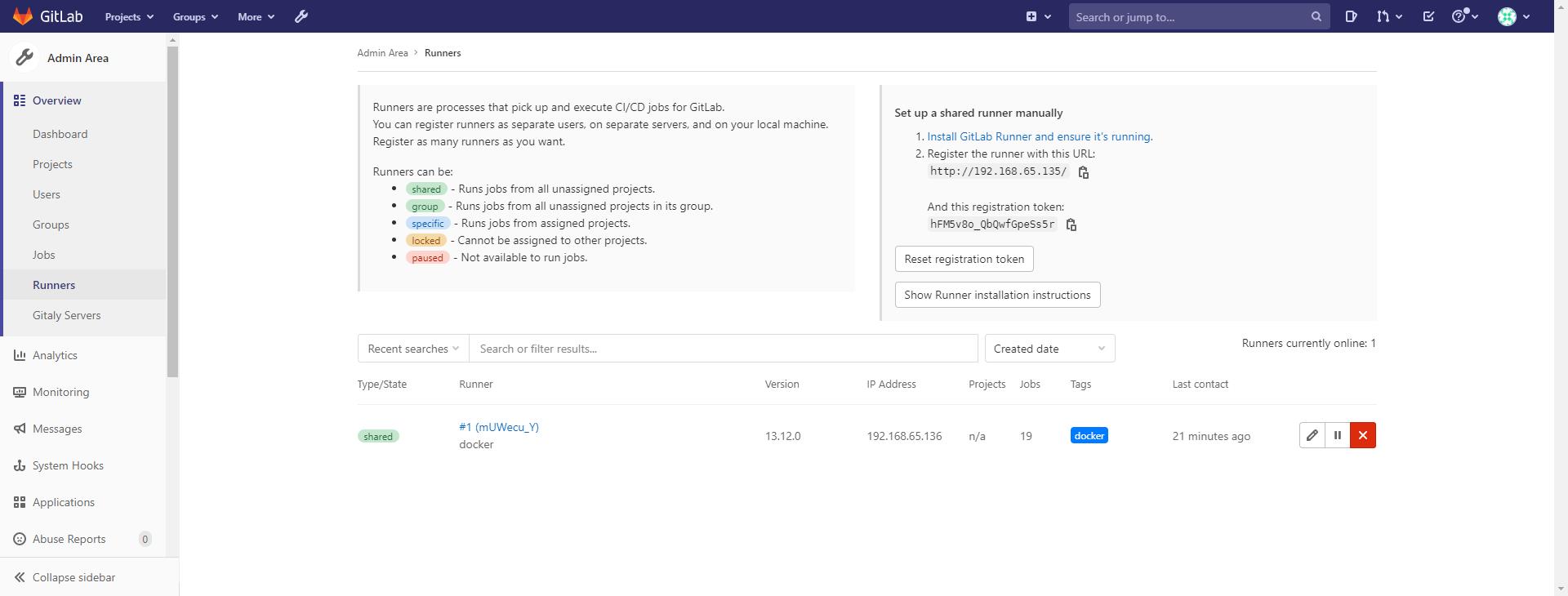Click the Monitoring screen icon
The height and width of the screenshot is (596, 1568).
click(20, 392)
